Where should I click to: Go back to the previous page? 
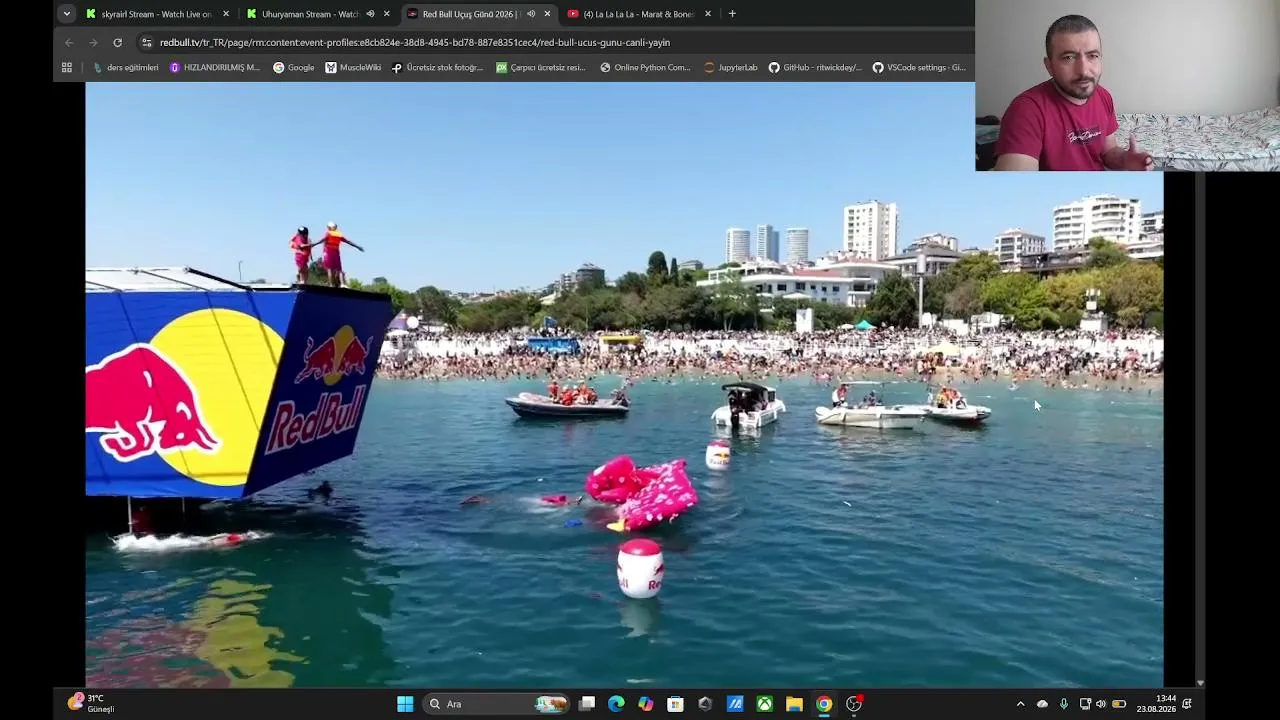[x=69, y=43]
